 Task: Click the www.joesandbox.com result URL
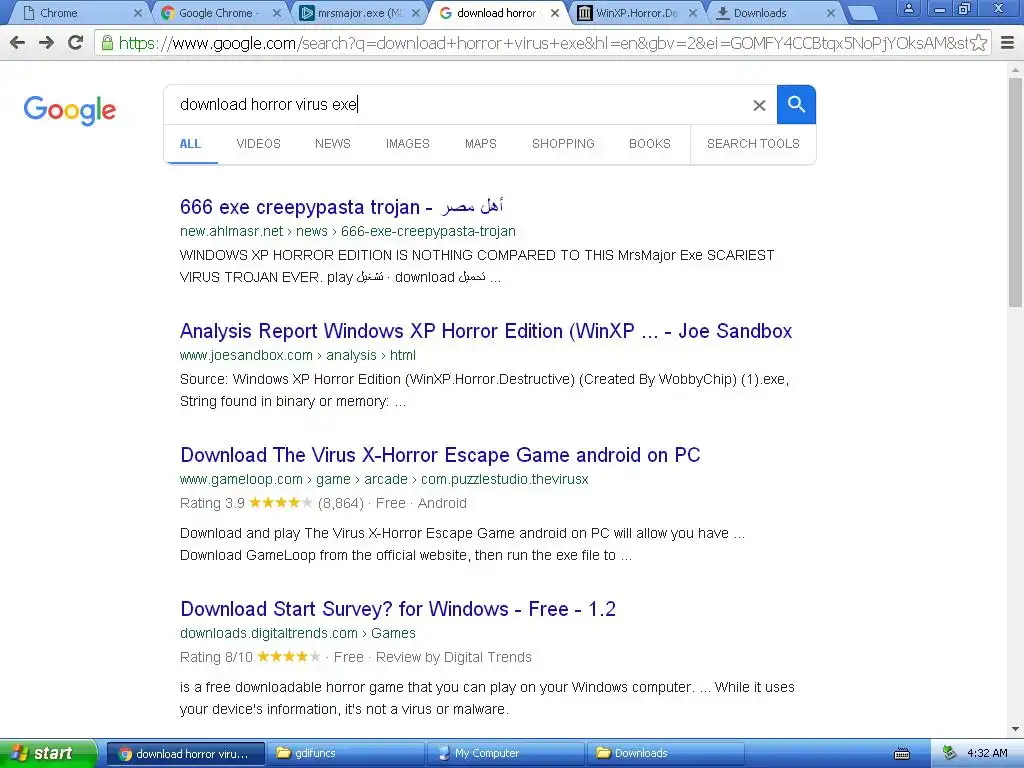tap(298, 355)
